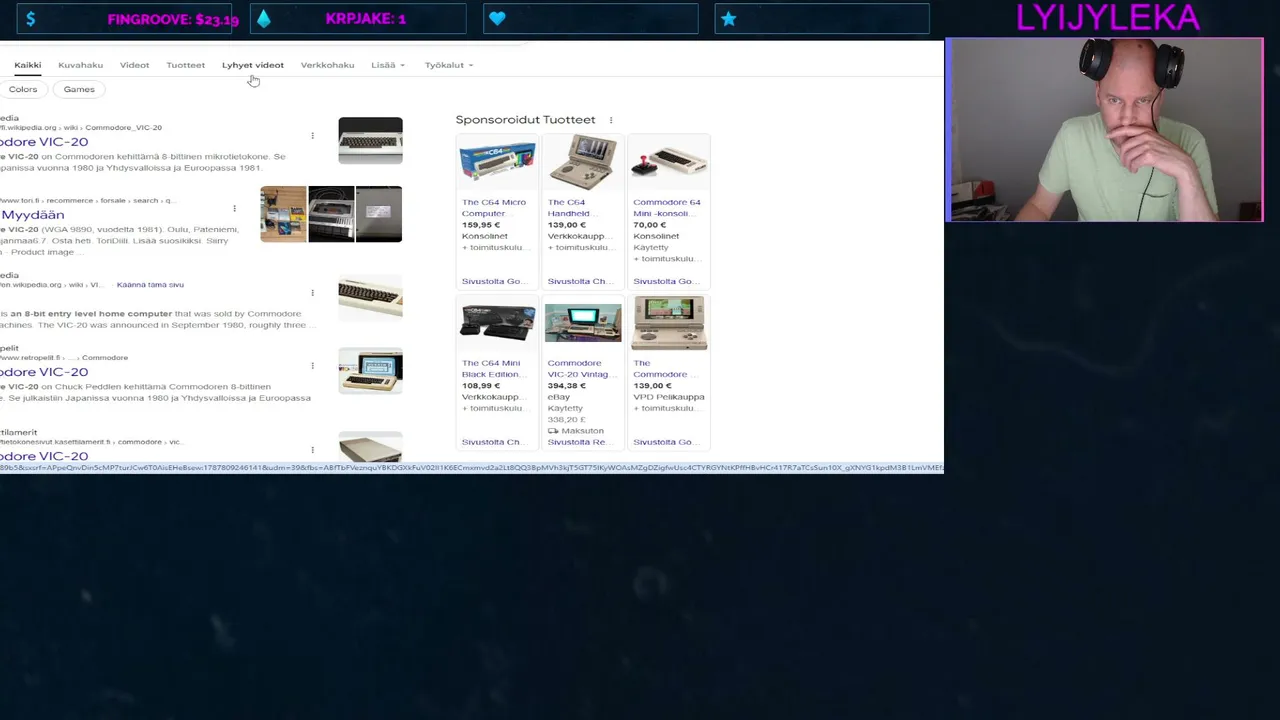Switch to the Kaikki search tab
The height and width of the screenshot is (720, 1280).
pos(28,65)
